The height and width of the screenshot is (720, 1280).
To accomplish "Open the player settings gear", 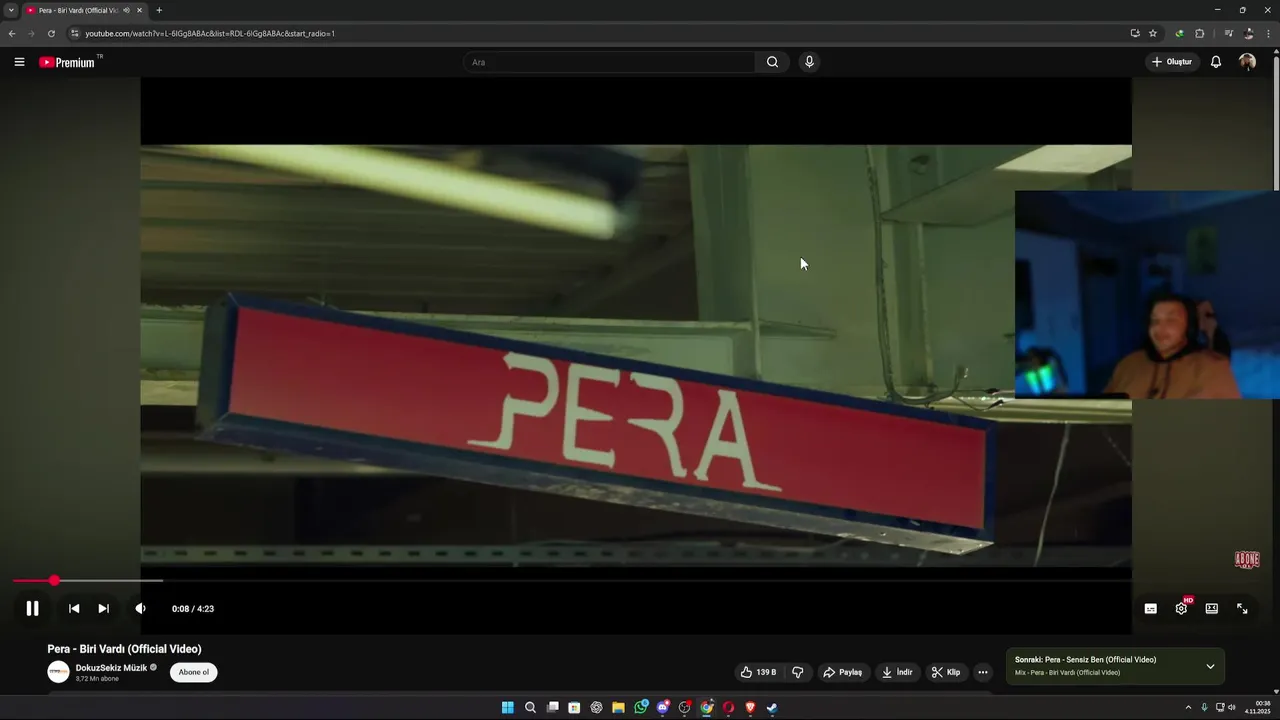I will click(1181, 608).
